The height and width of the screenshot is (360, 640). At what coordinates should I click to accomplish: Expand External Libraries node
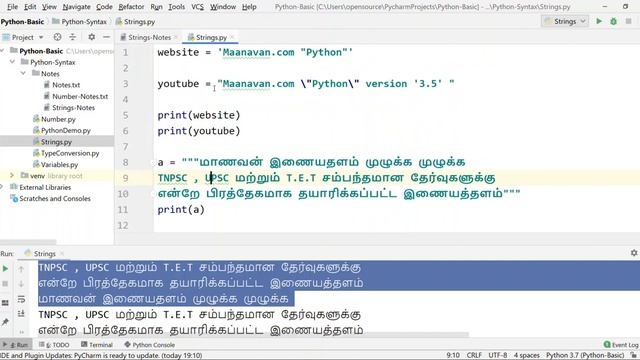(x=2, y=187)
